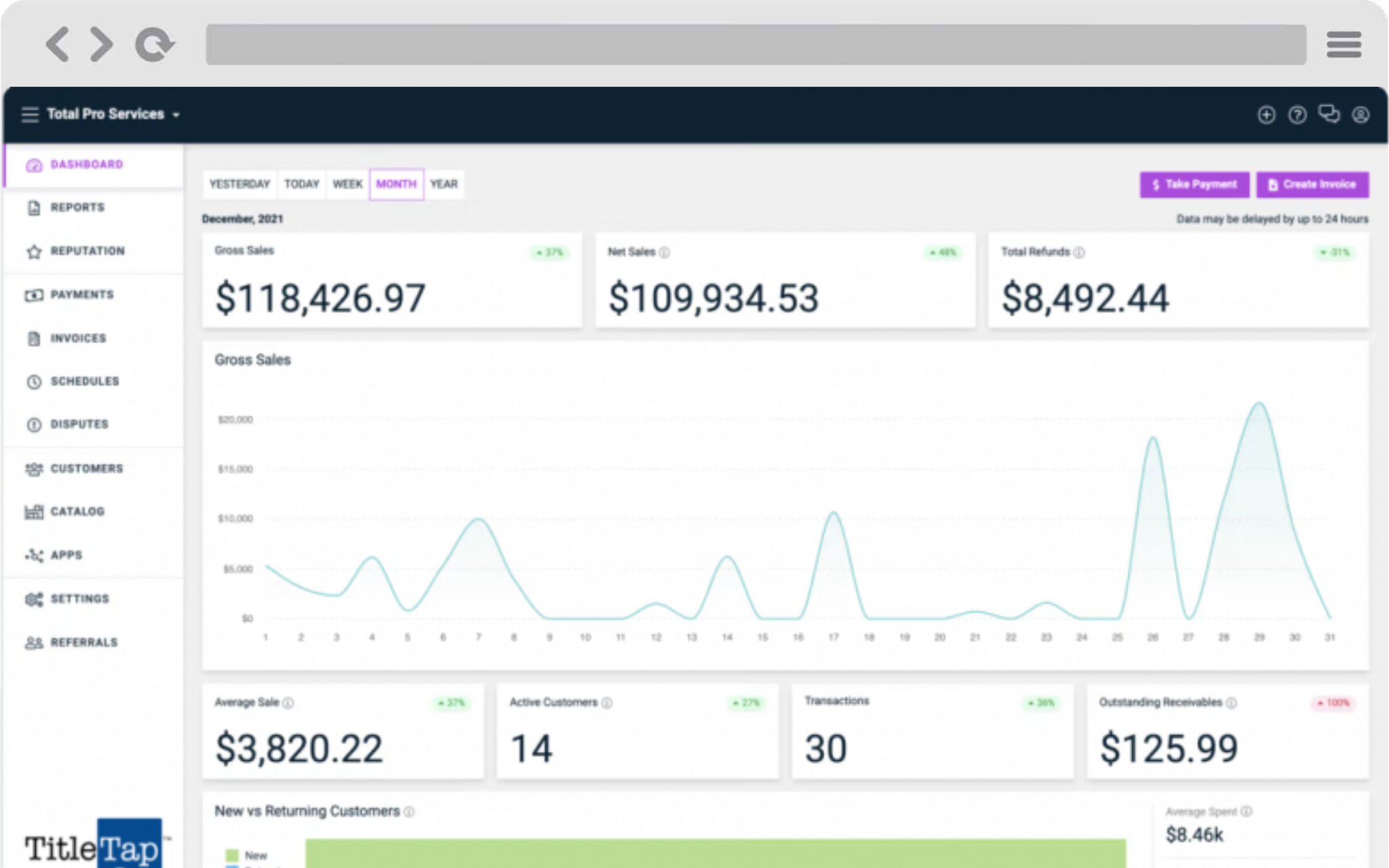Screen dimensions: 1389x868
Task: Click the chart peak above day 26
Action: pyautogui.click(x=1153, y=439)
